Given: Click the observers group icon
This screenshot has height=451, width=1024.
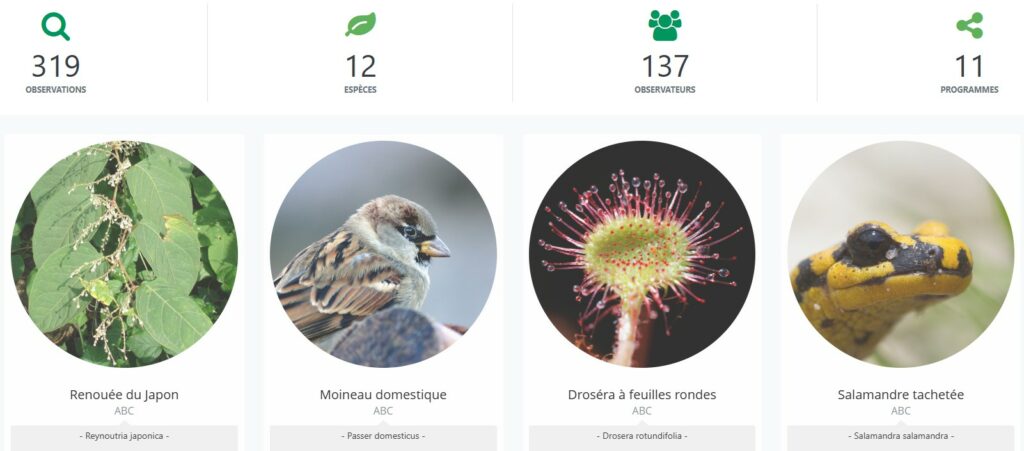Looking at the screenshot, I should point(665,25).
